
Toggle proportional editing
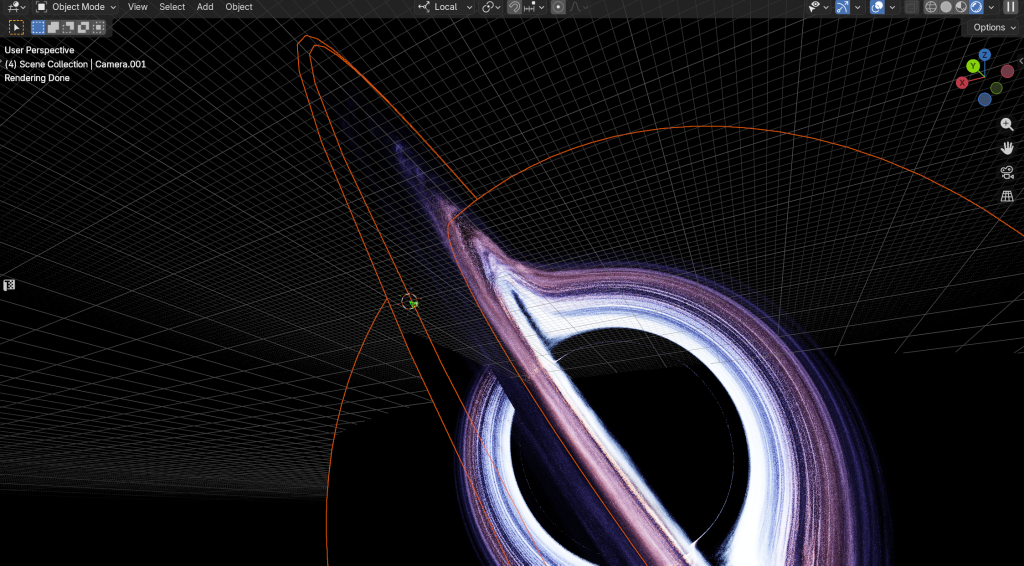[x=558, y=7]
